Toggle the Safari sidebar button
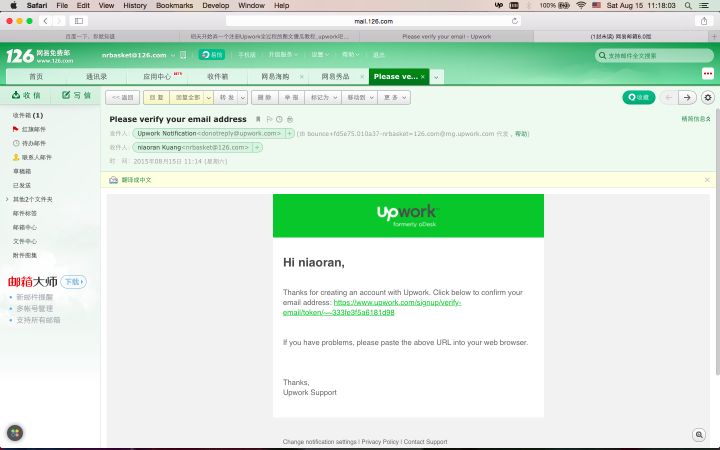This screenshot has height=450, width=720. tap(79, 21)
